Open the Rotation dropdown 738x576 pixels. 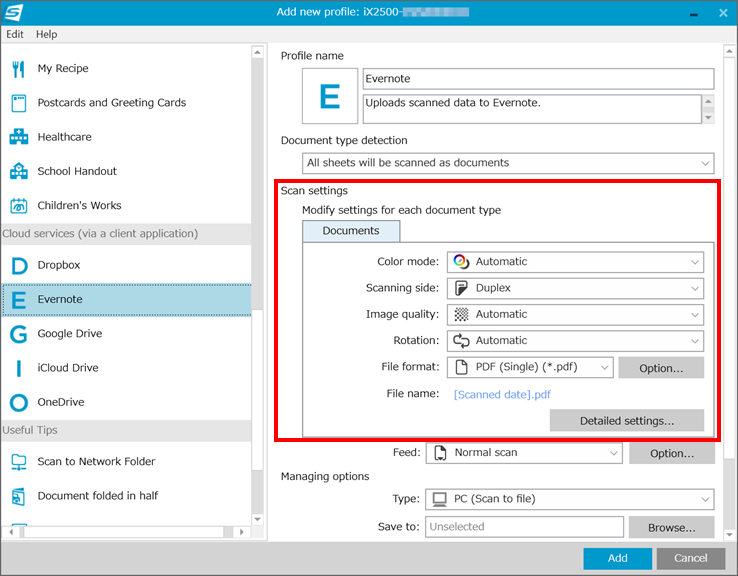[575, 341]
